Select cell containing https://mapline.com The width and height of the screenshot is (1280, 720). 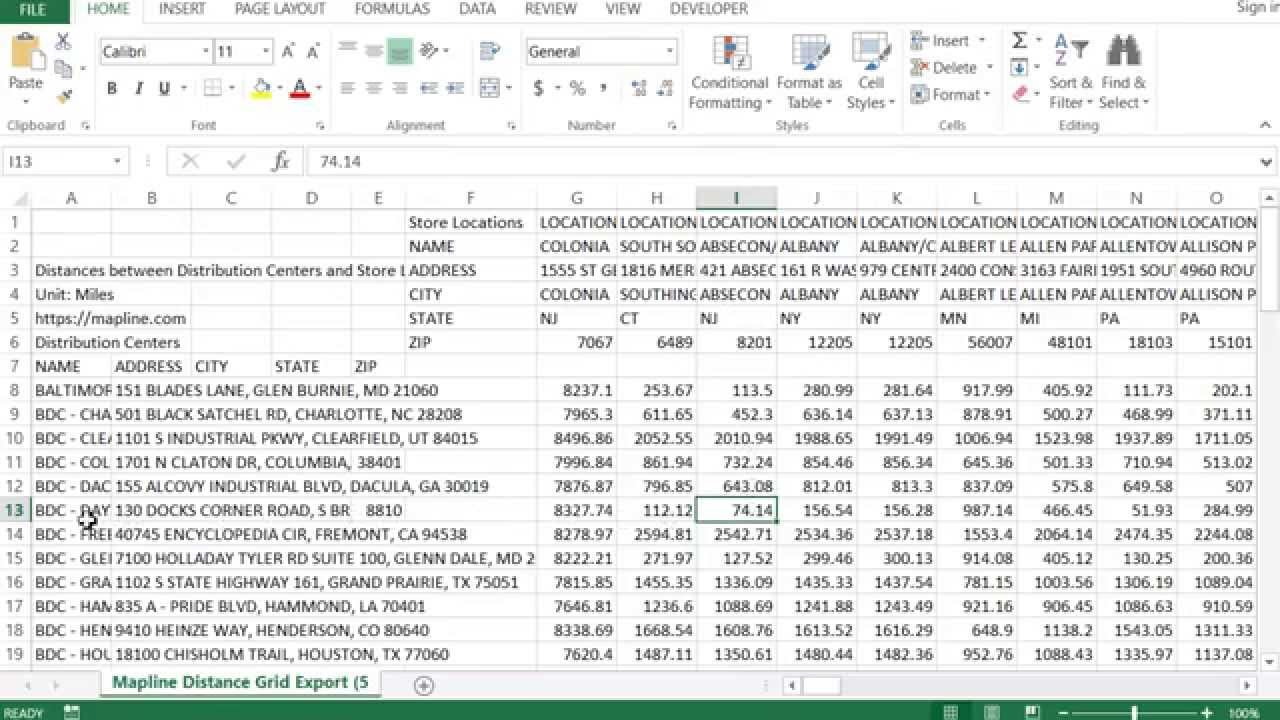point(71,318)
